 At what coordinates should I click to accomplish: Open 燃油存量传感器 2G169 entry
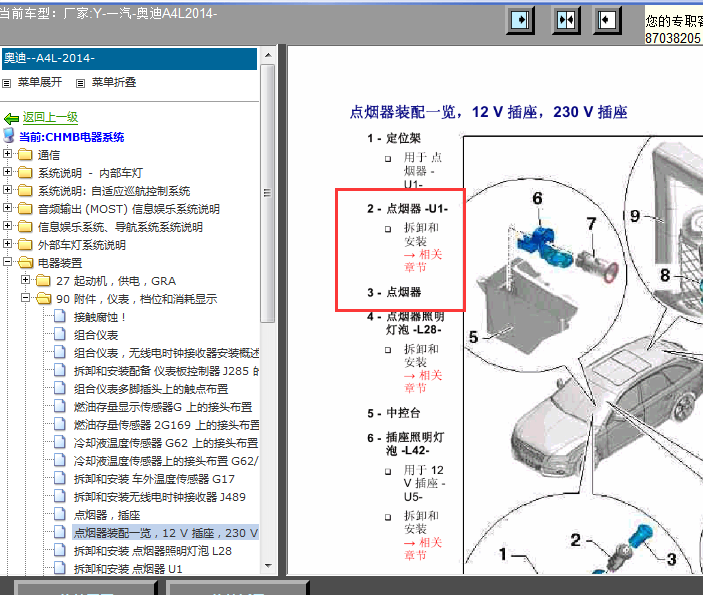click(166, 425)
